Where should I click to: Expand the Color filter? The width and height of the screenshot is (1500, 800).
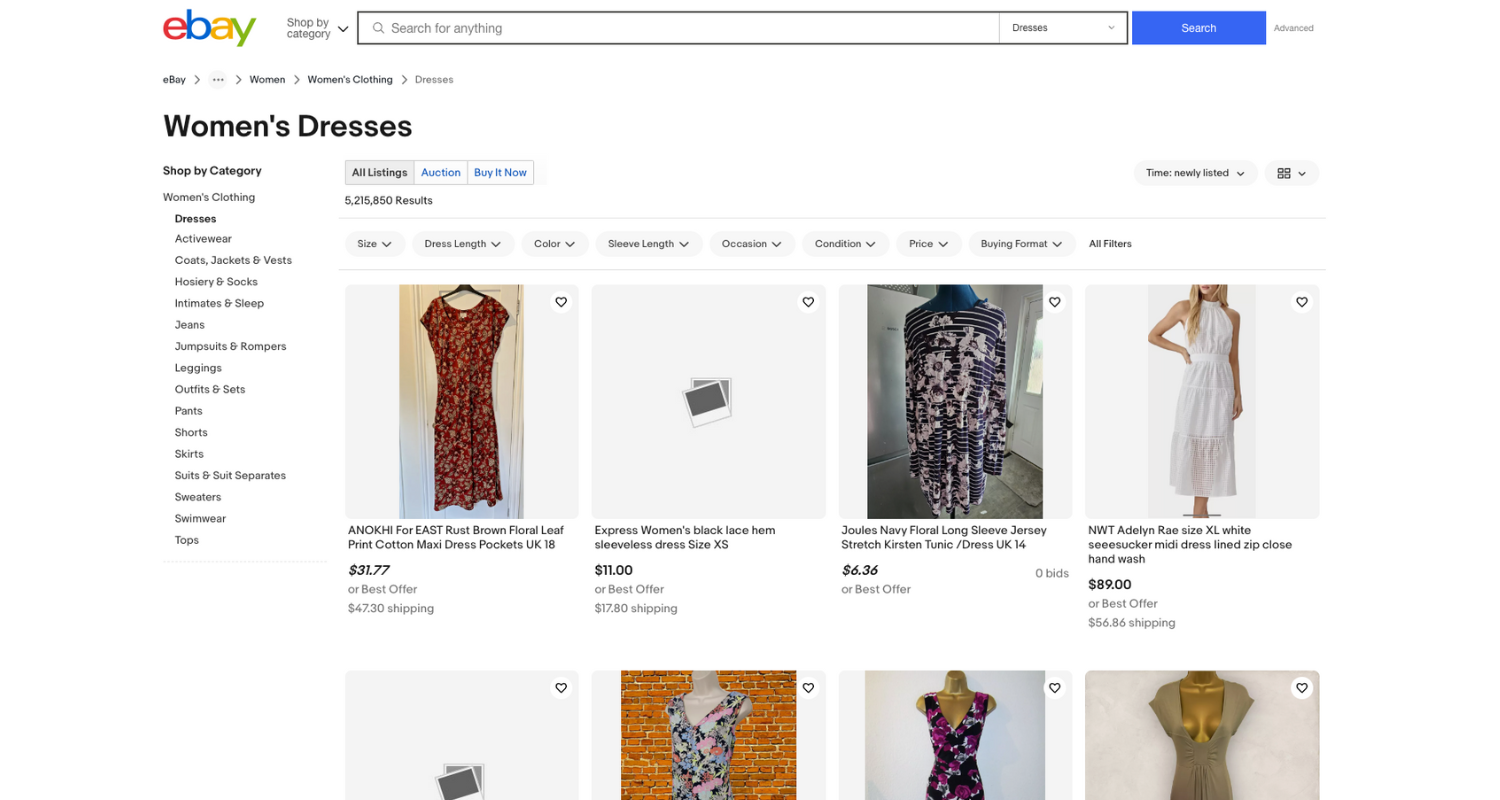point(555,244)
